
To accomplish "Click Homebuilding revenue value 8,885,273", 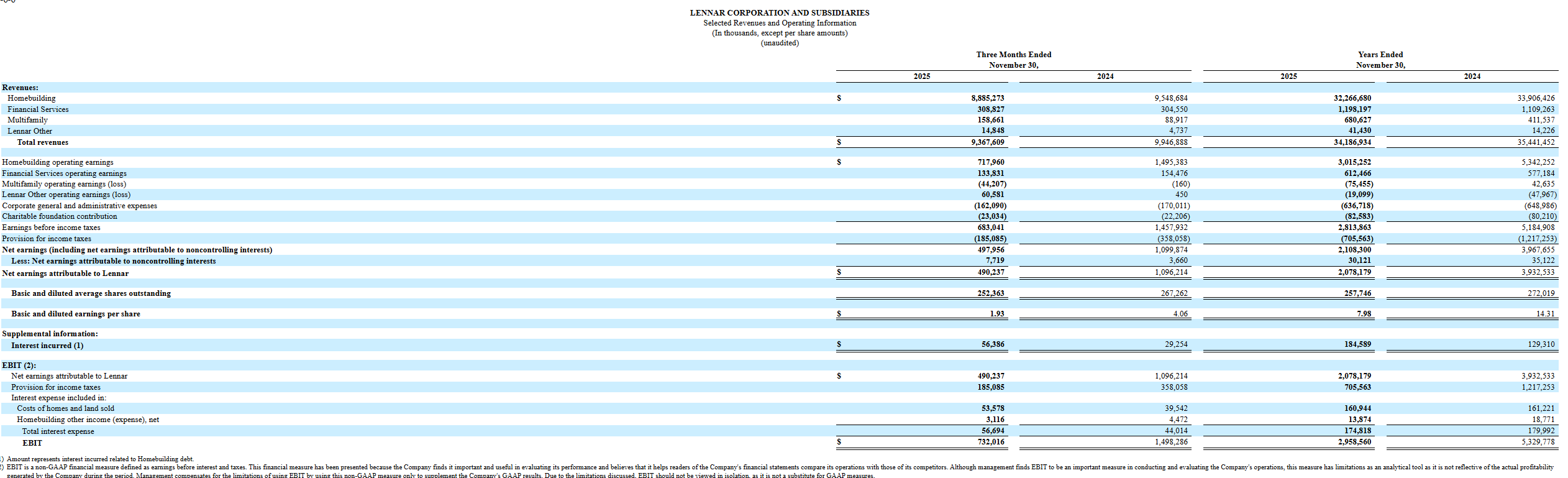I will pyautogui.click(x=987, y=98).
